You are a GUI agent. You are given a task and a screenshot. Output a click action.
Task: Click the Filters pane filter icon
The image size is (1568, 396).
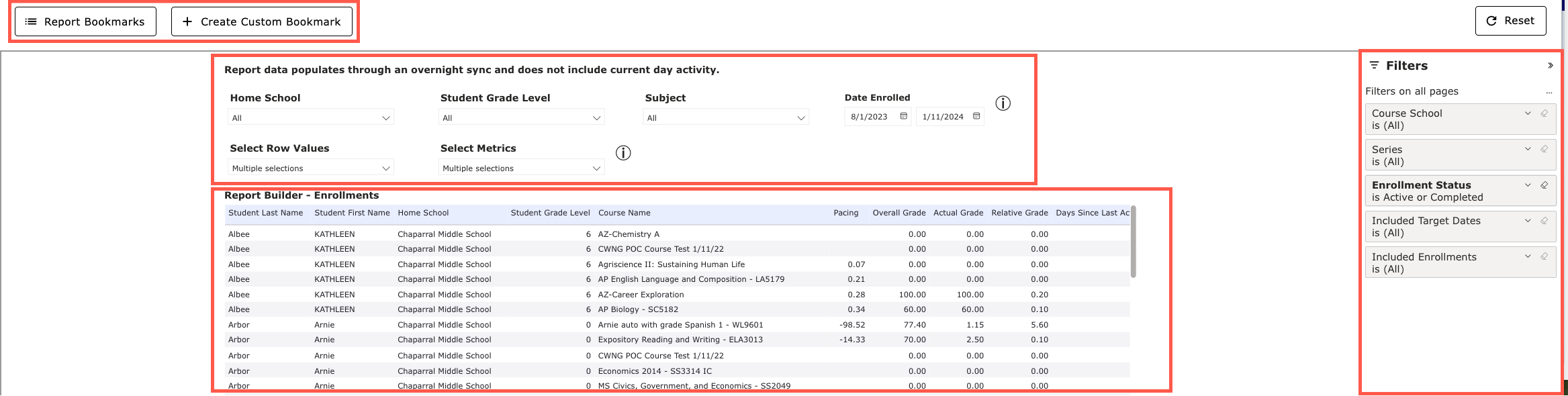click(x=1374, y=65)
